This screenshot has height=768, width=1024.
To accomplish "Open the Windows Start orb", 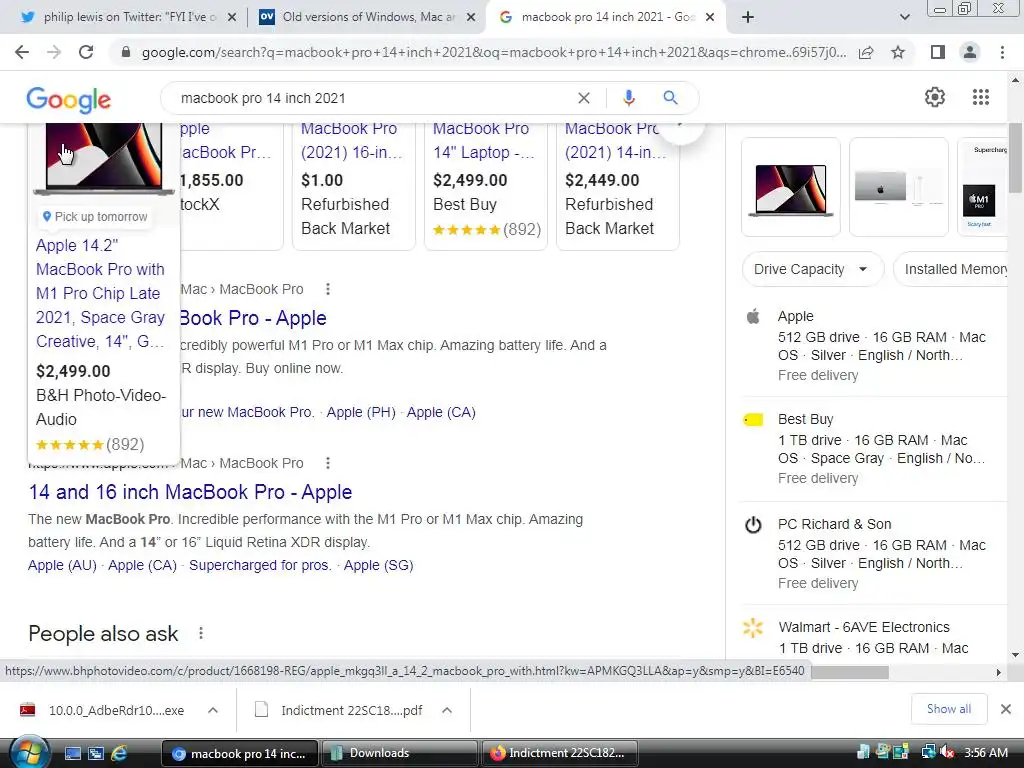I will (29, 752).
